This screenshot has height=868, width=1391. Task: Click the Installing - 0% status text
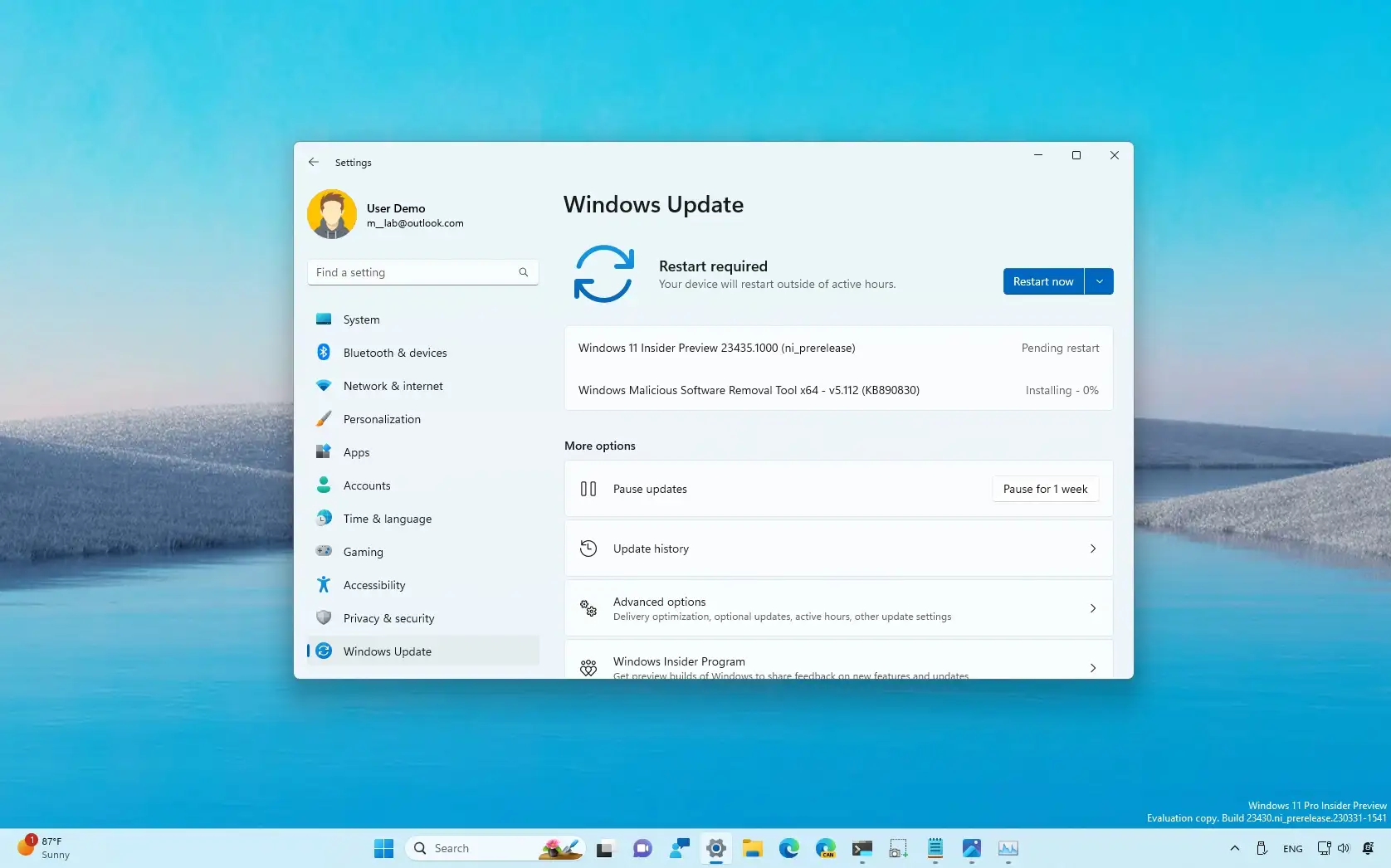pyautogui.click(x=1062, y=390)
